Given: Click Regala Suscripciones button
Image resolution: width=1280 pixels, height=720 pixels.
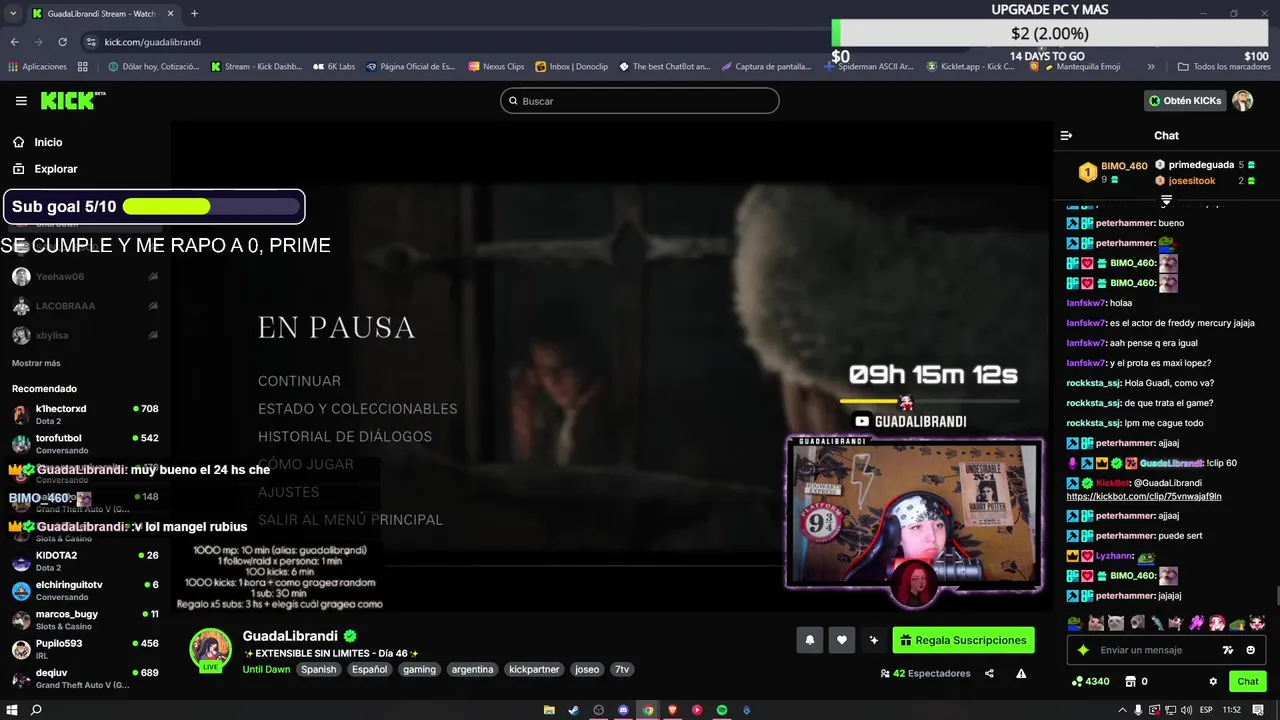Looking at the screenshot, I should click(x=964, y=640).
